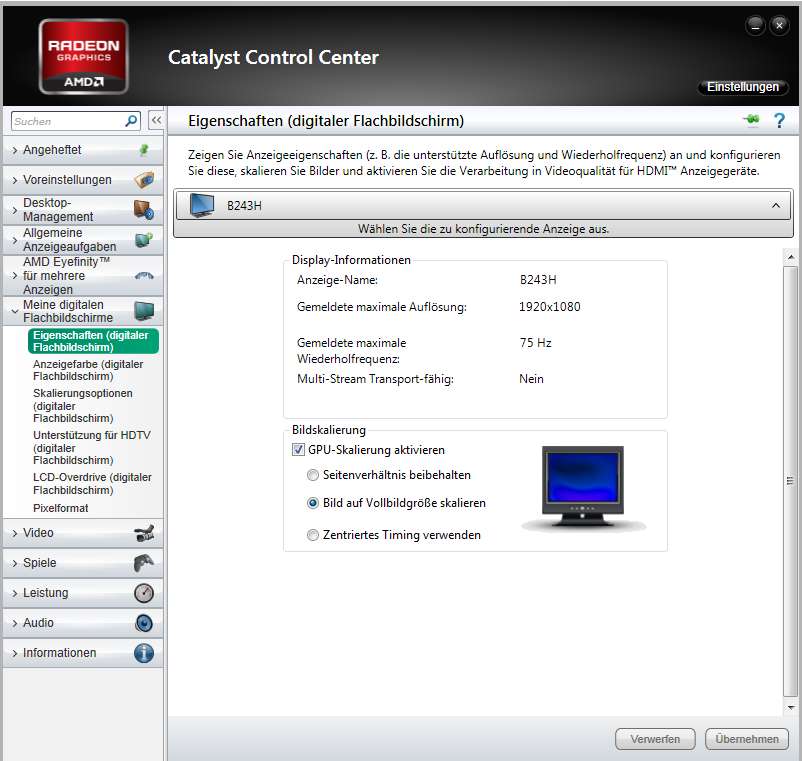The width and height of the screenshot is (802, 761).
Task: Open LCD-Overdrive (digitaler Flachbildschirm) page
Action: 93,483
